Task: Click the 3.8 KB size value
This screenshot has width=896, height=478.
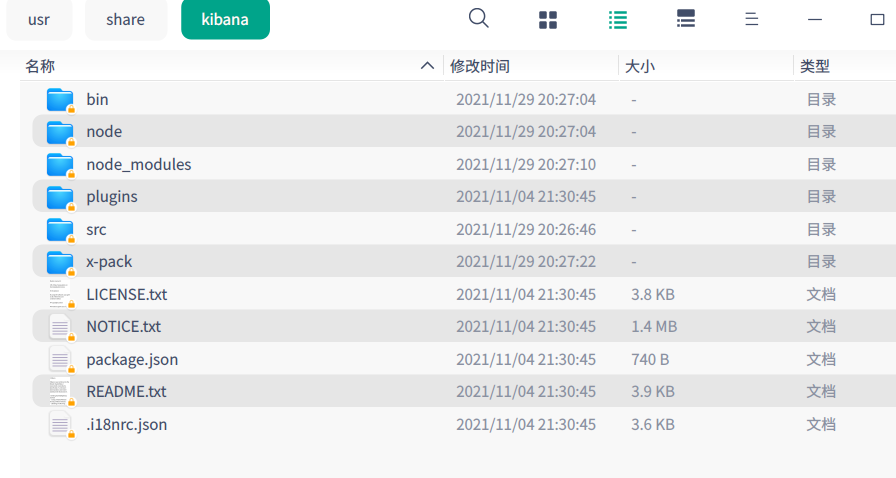Action: pos(653,294)
